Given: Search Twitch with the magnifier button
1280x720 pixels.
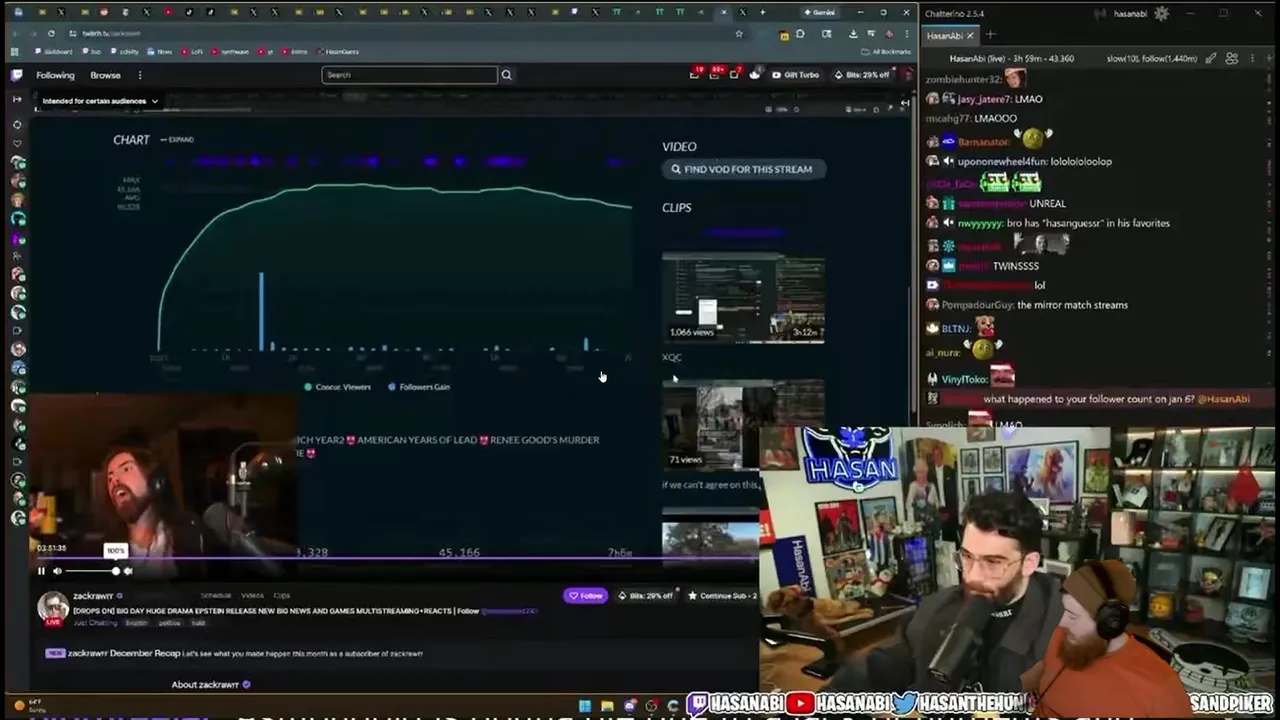Looking at the screenshot, I should [506, 75].
